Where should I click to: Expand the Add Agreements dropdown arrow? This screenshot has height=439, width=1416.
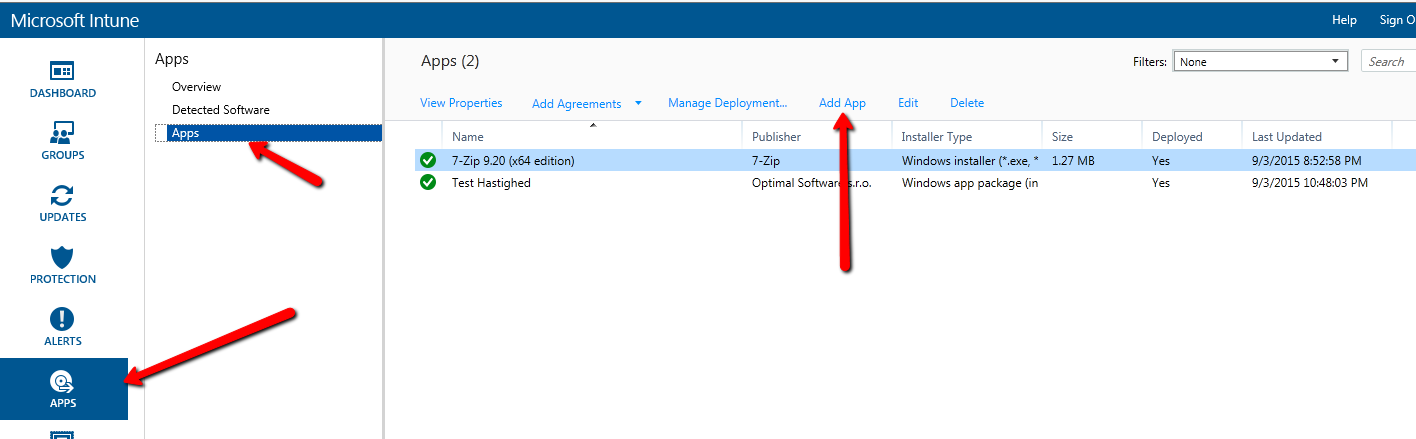[638, 103]
